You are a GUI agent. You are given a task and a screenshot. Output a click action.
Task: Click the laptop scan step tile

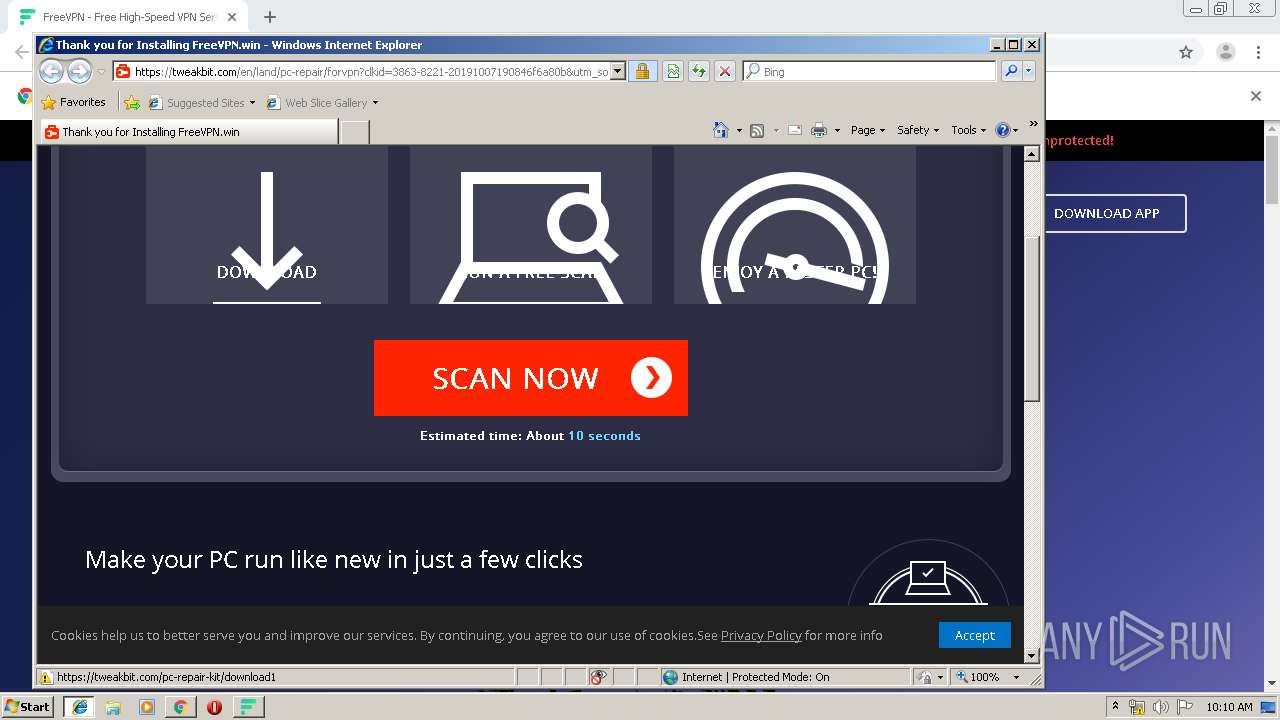531,225
